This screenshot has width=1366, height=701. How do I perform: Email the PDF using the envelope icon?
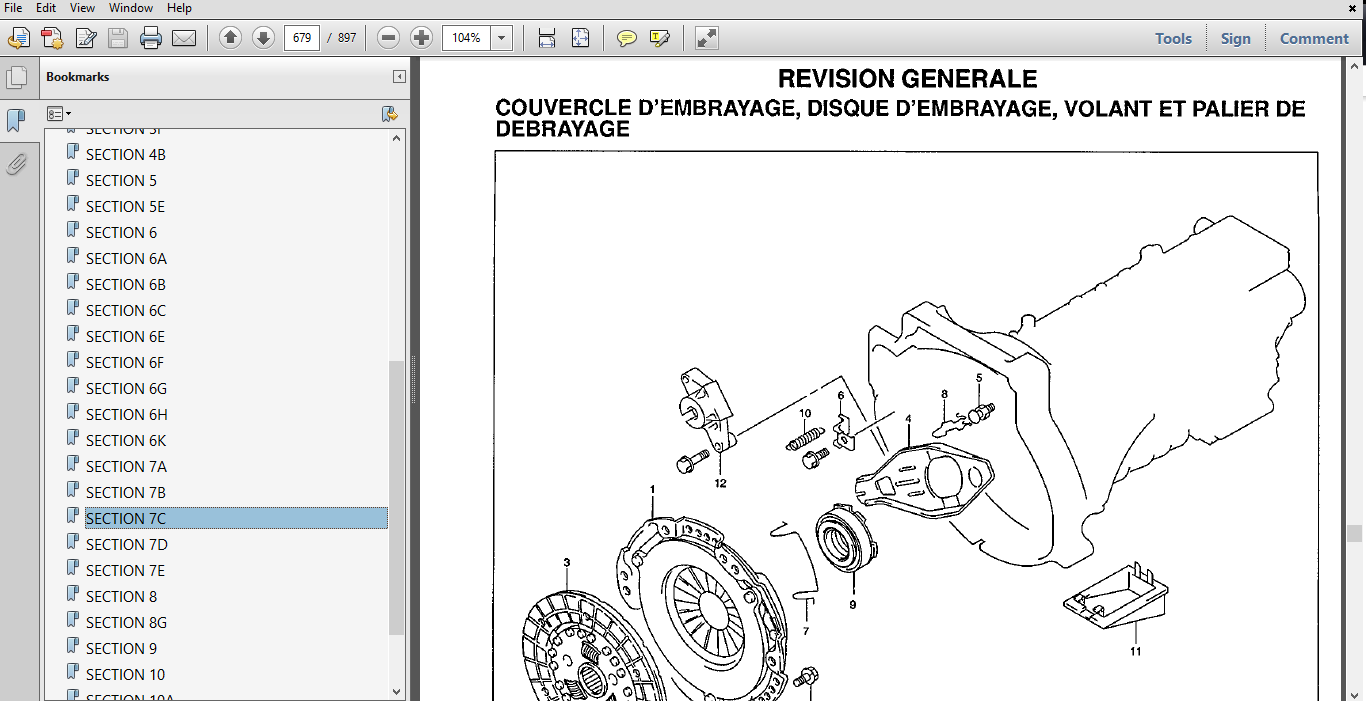click(185, 38)
